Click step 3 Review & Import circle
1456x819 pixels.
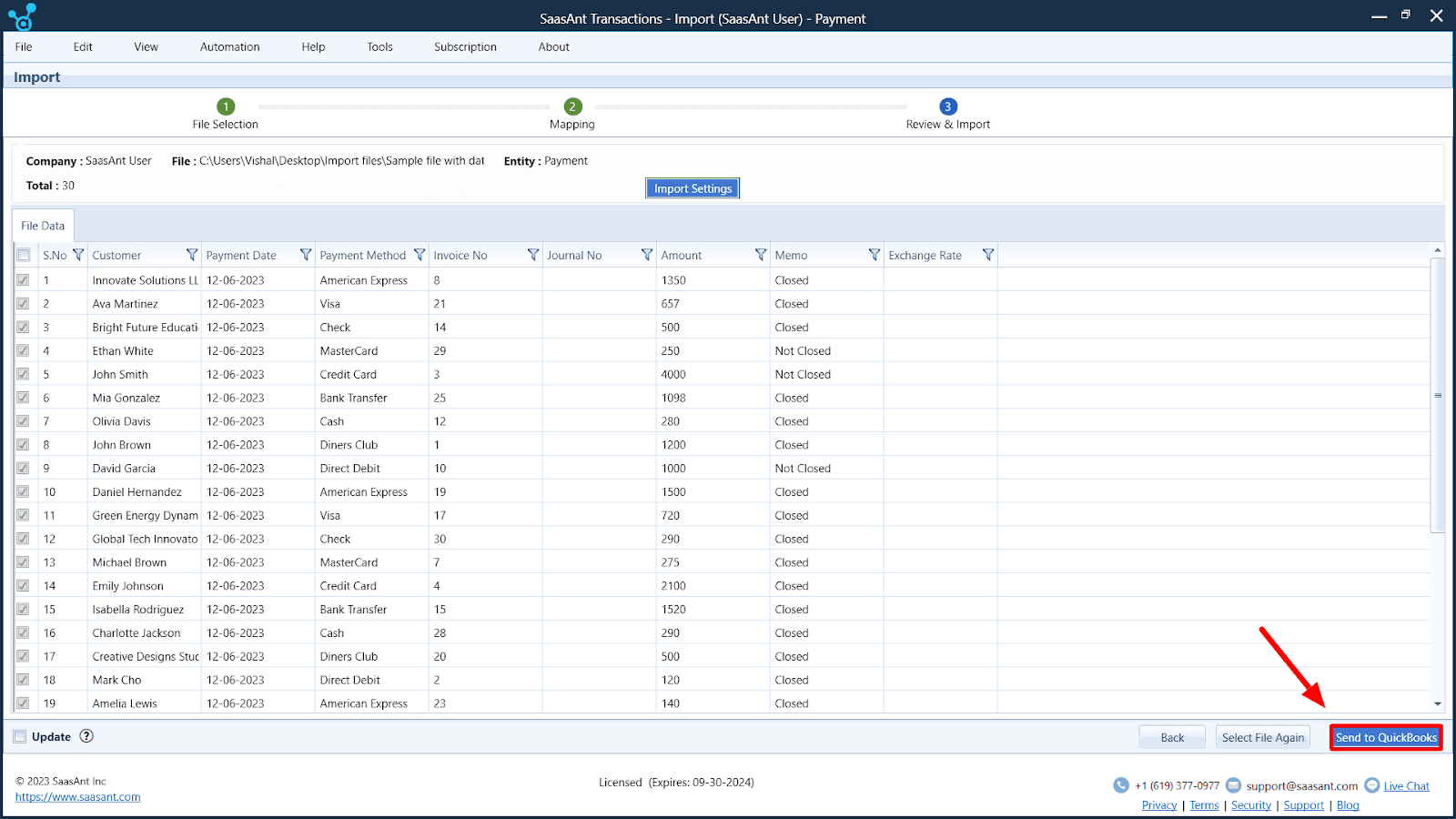[948, 106]
